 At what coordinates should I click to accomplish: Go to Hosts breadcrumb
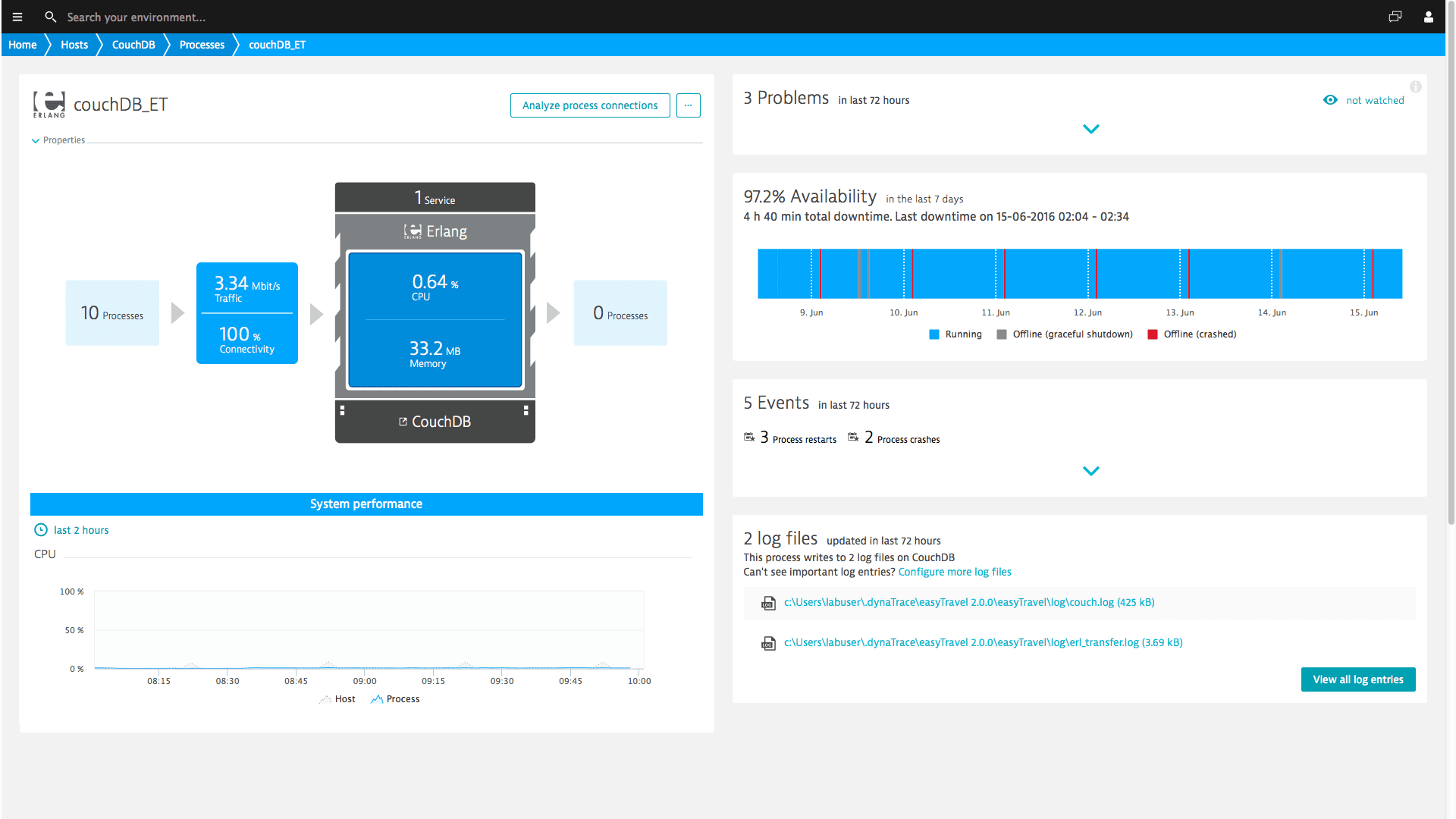[x=74, y=45]
